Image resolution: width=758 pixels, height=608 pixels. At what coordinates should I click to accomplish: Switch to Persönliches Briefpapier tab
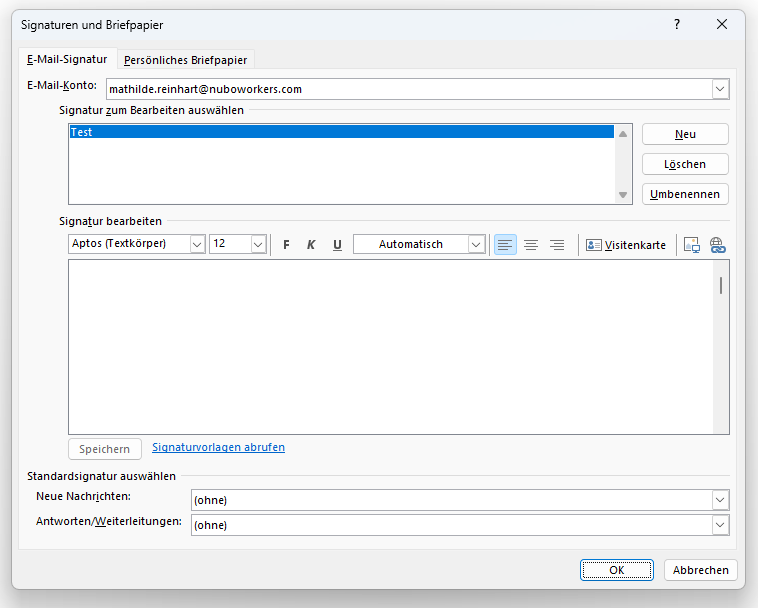185,60
